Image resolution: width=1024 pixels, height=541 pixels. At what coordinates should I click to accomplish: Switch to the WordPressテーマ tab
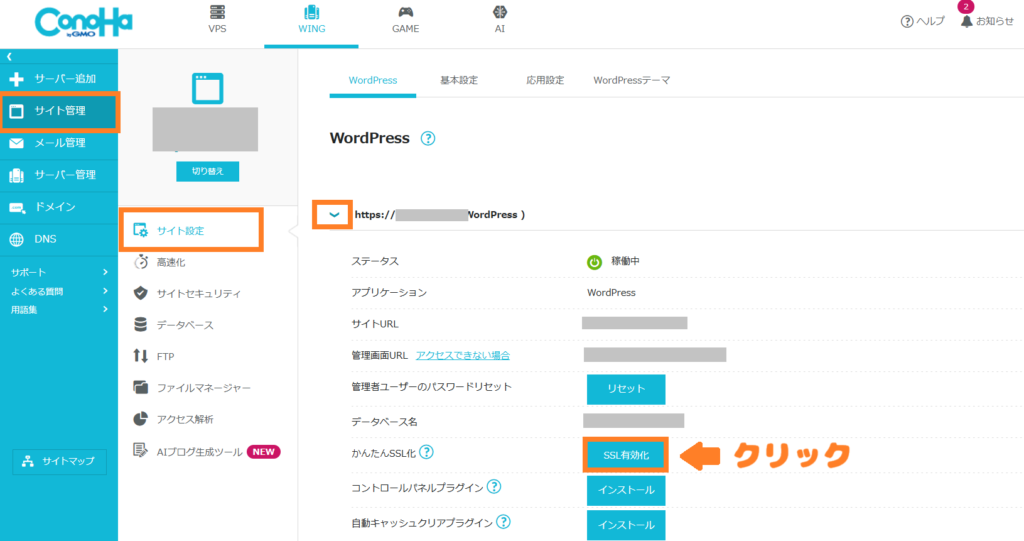coord(632,80)
